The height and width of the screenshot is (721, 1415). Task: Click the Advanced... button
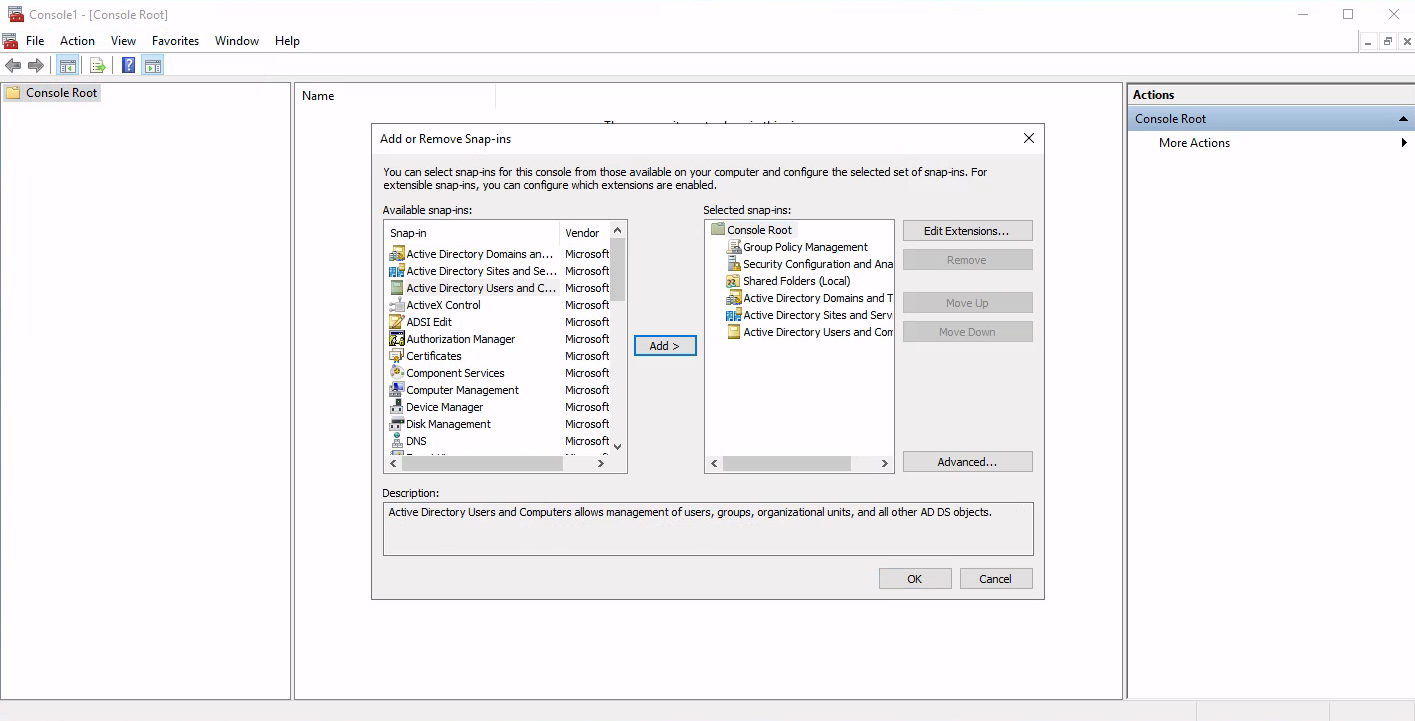coord(967,462)
